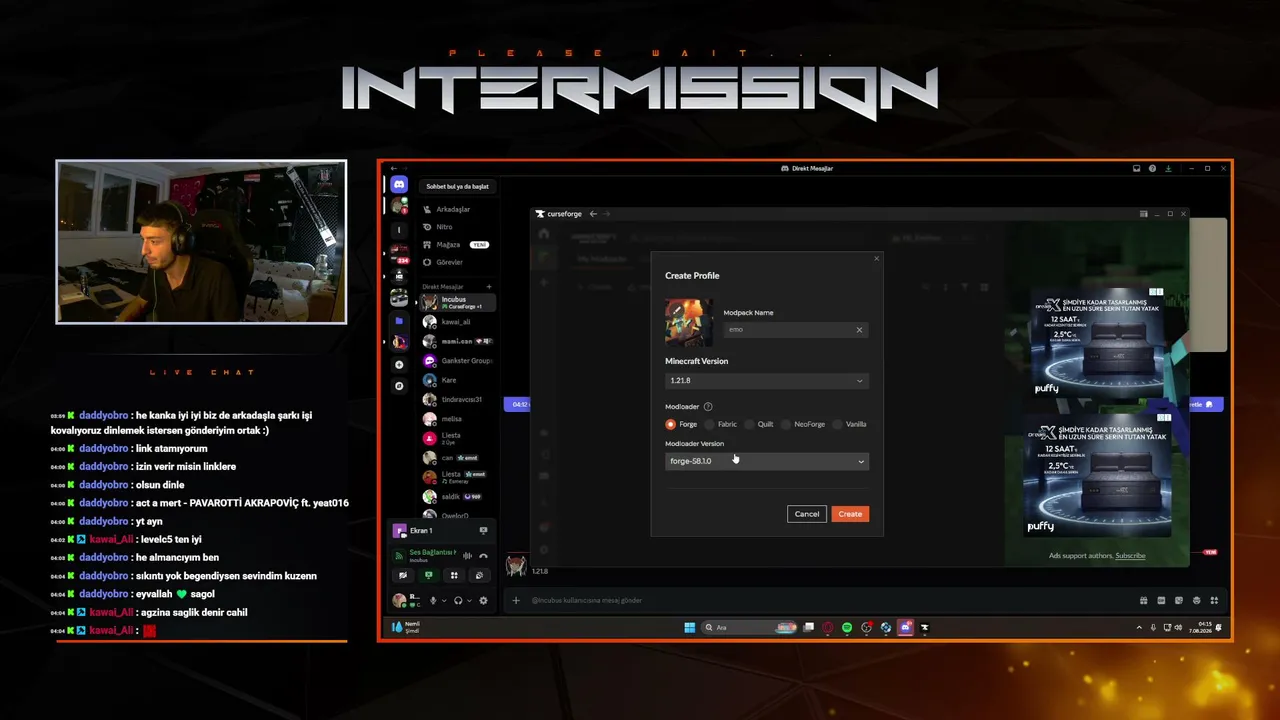Deafen Discord with headphone icon
Screen dimensions: 1280x720
click(x=458, y=600)
